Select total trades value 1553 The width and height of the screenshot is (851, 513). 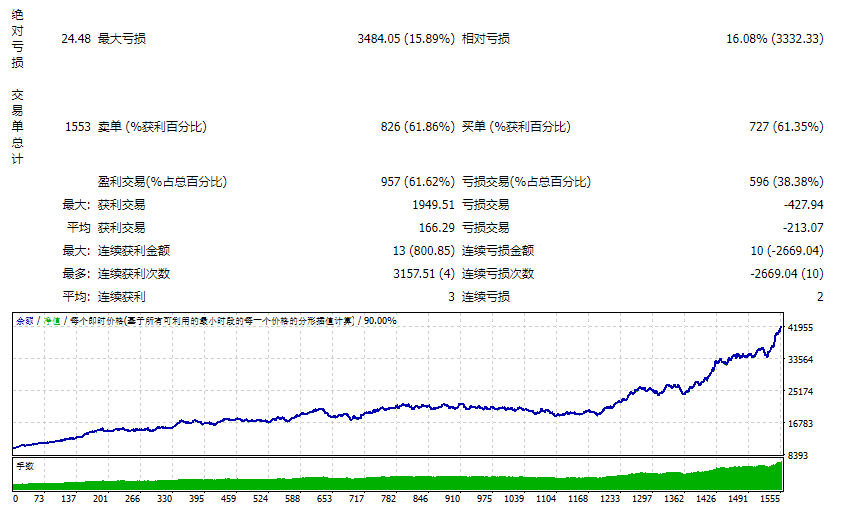[78, 126]
